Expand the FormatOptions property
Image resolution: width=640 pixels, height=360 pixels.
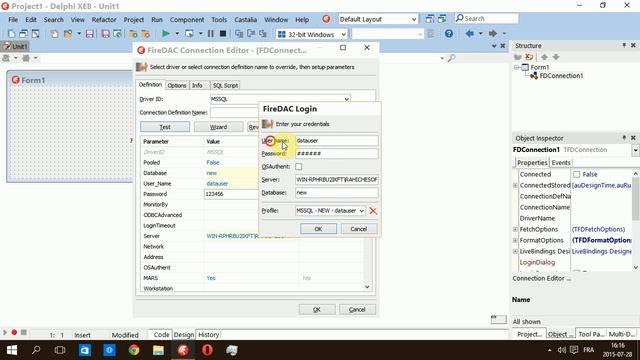(x=516, y=240)
